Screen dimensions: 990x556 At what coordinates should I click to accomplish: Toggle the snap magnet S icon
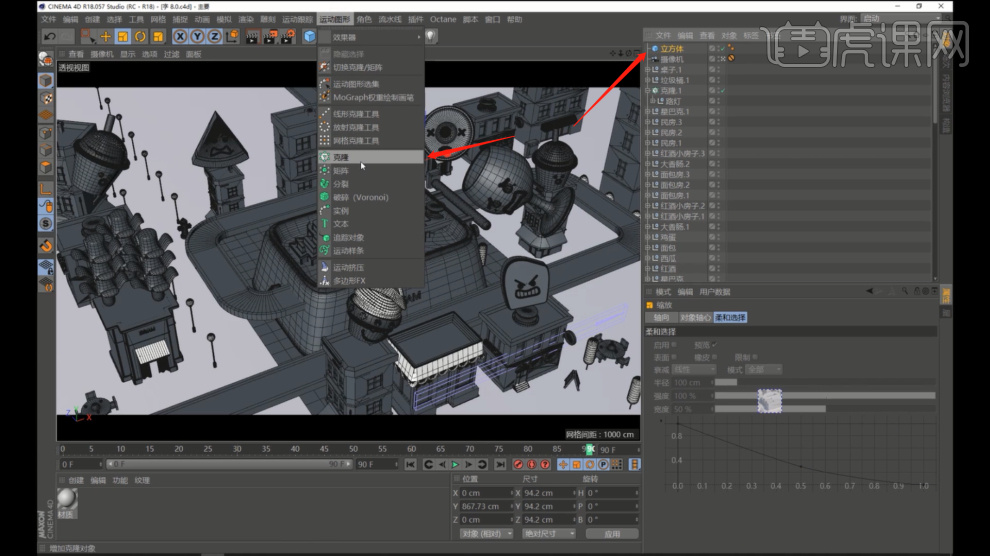46,223
